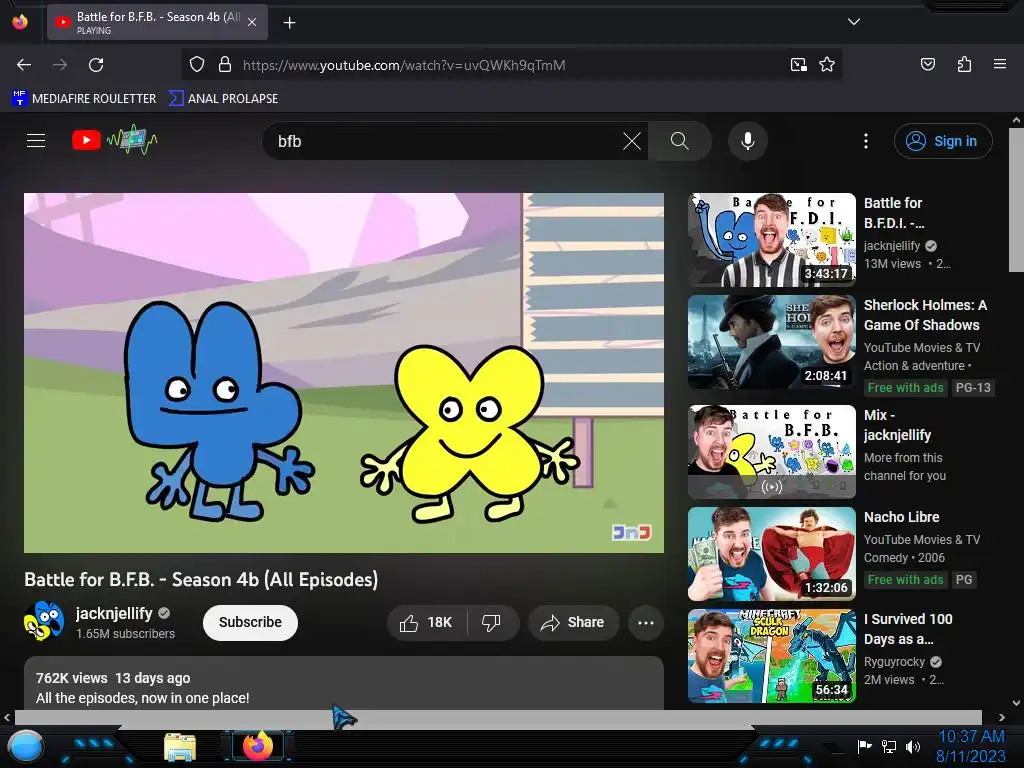Search with your voice microphone
Screen dimensions: 1024x768
tap(748, 141)
